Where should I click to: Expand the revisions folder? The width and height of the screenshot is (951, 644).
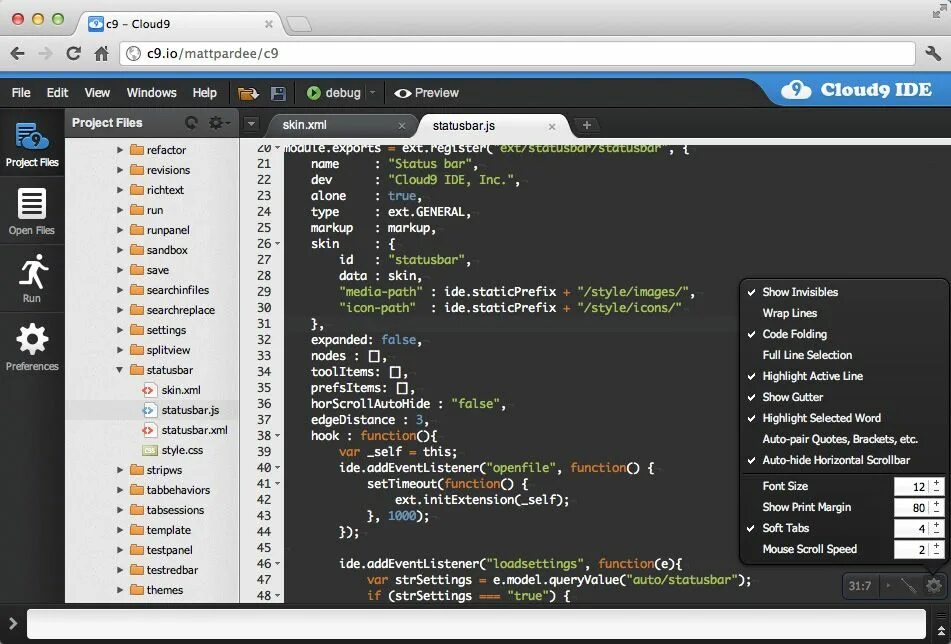[x=120, y=170]
